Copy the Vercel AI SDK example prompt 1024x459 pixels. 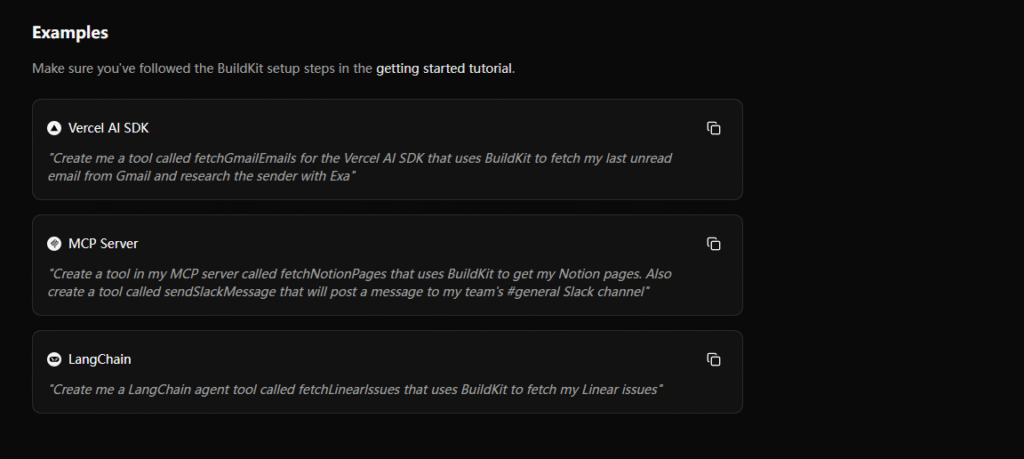coord(714,128)
